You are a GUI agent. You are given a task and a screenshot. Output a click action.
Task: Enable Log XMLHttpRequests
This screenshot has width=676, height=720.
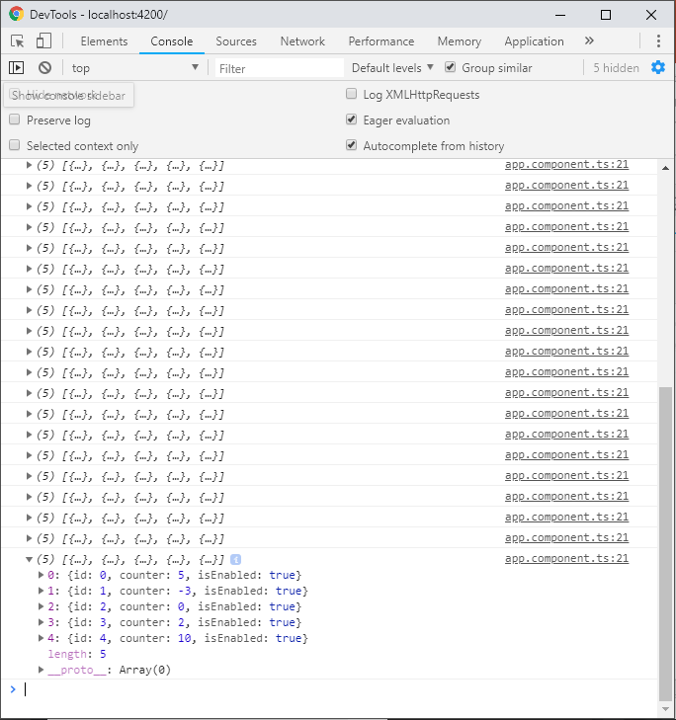tap(351, 94)
